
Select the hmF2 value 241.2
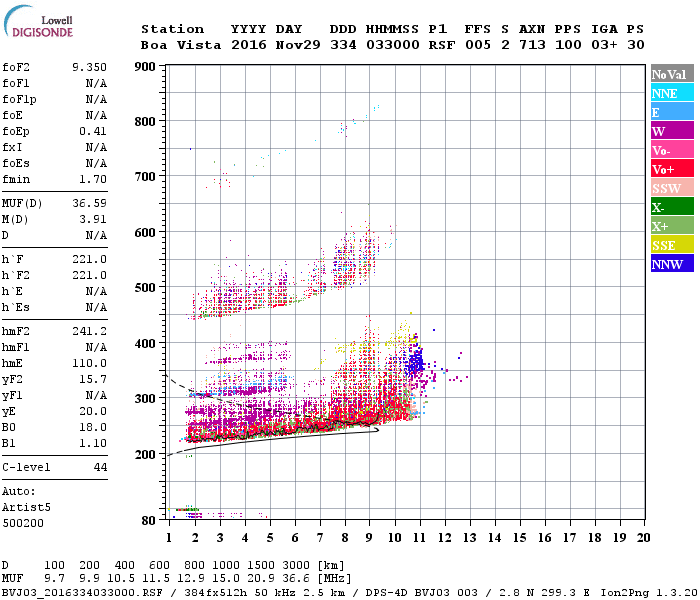coord(89,331)
